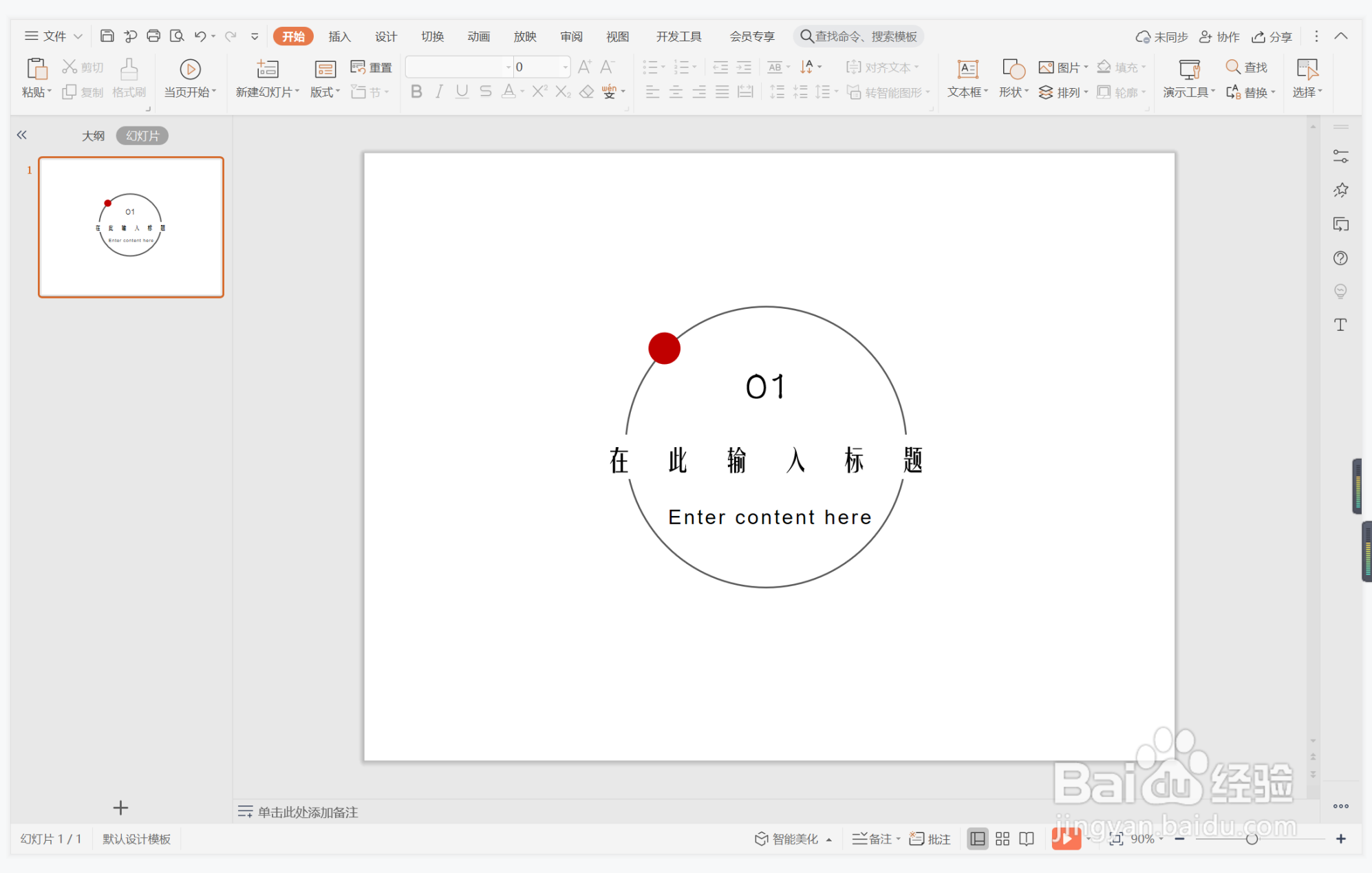Open the font size combo box arrow
The height and width of the screenshot is (873, 1372).
(x=566, y=67)
